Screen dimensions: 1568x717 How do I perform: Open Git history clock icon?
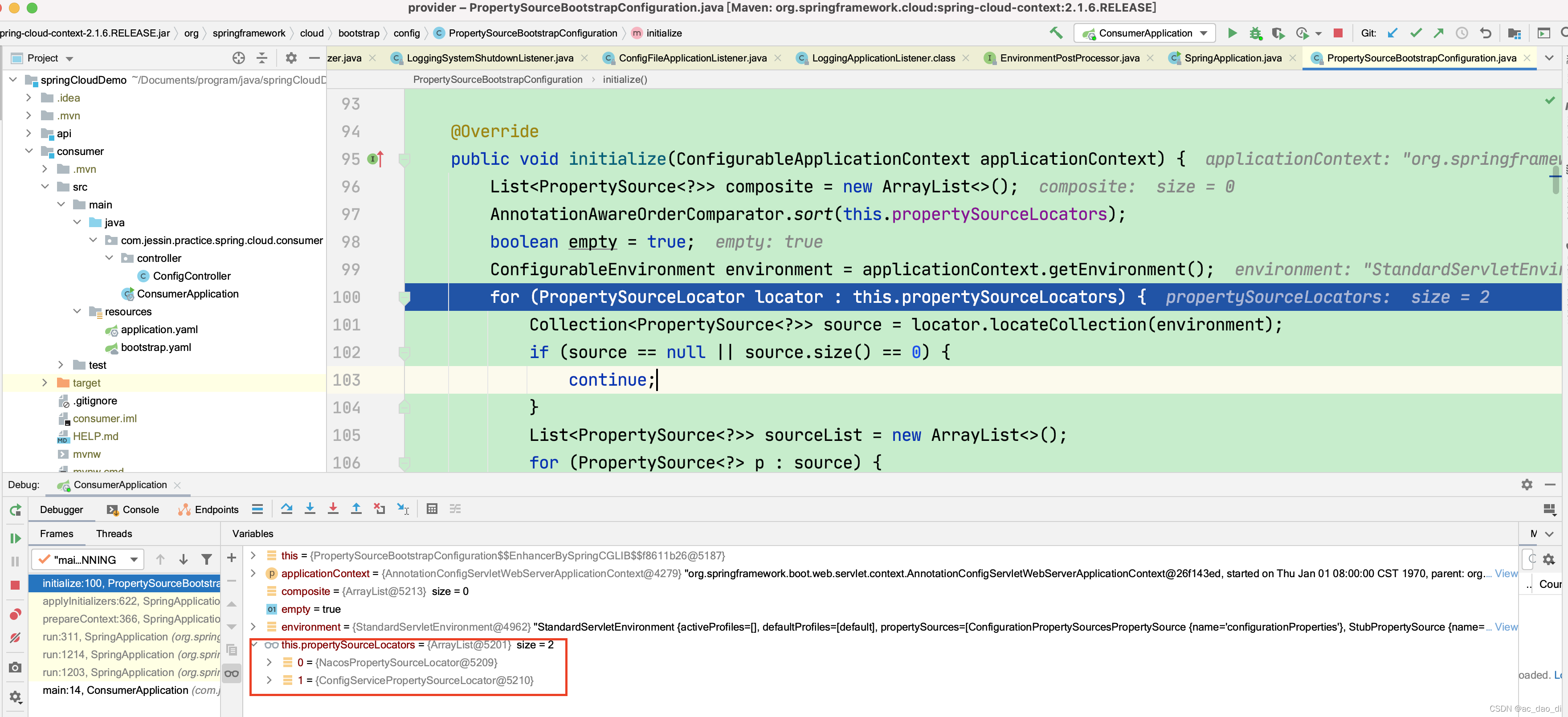(x=1462, y=33)
